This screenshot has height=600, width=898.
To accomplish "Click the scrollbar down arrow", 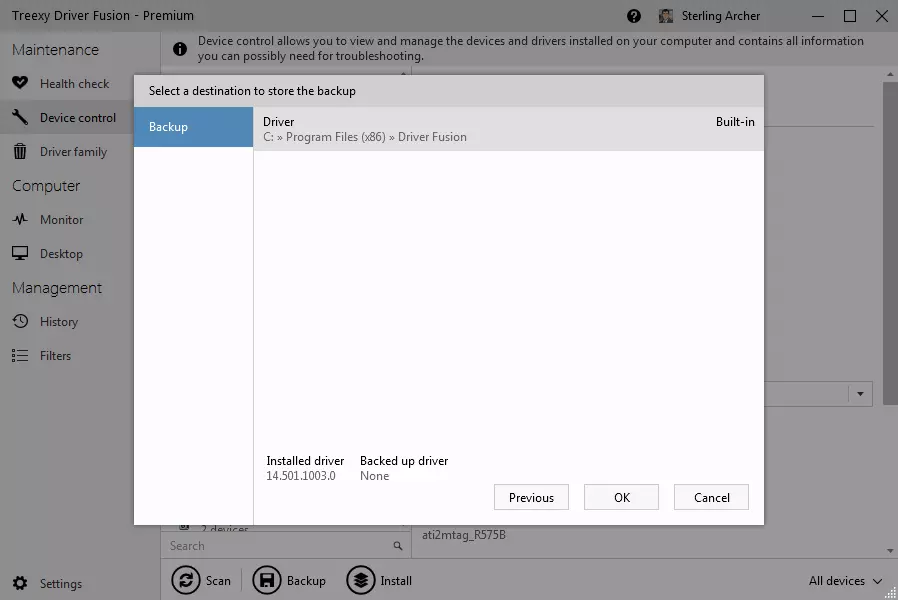I will click(x=890, y=551).
